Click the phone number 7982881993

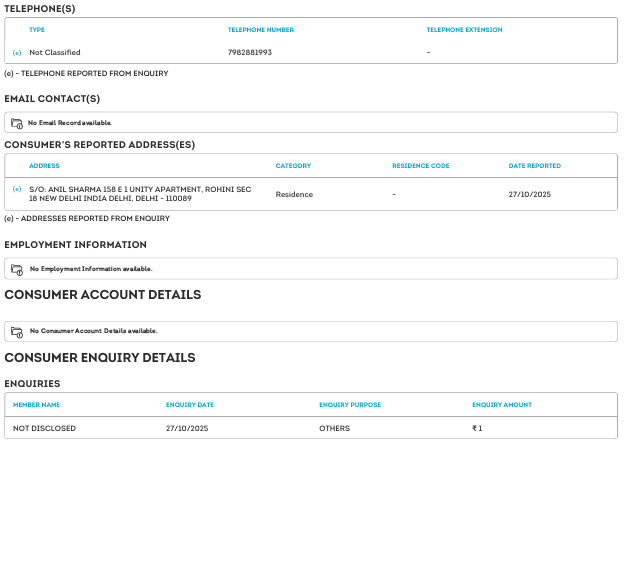249,52
